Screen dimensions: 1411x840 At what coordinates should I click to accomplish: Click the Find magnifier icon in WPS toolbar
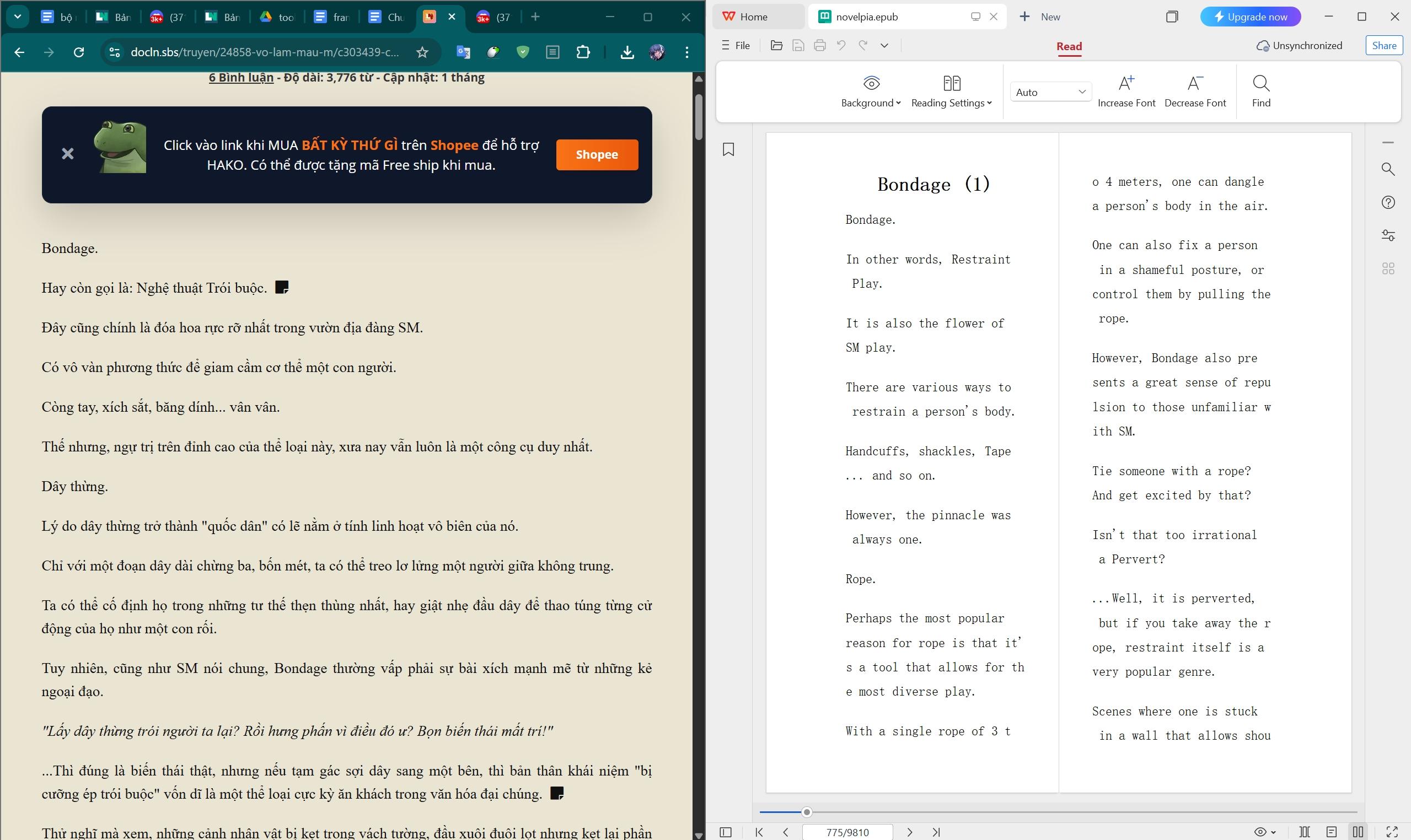[1260, 84]
